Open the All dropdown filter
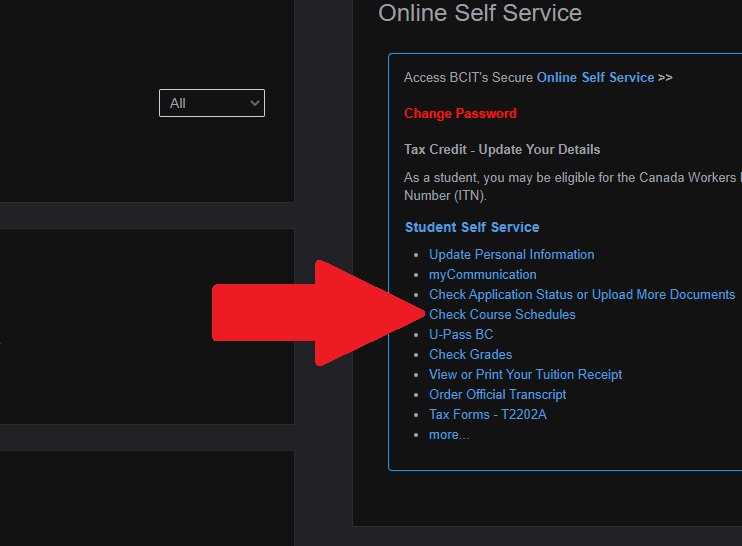This screenshot has width=742, height=546. click(x=212, y=103)
